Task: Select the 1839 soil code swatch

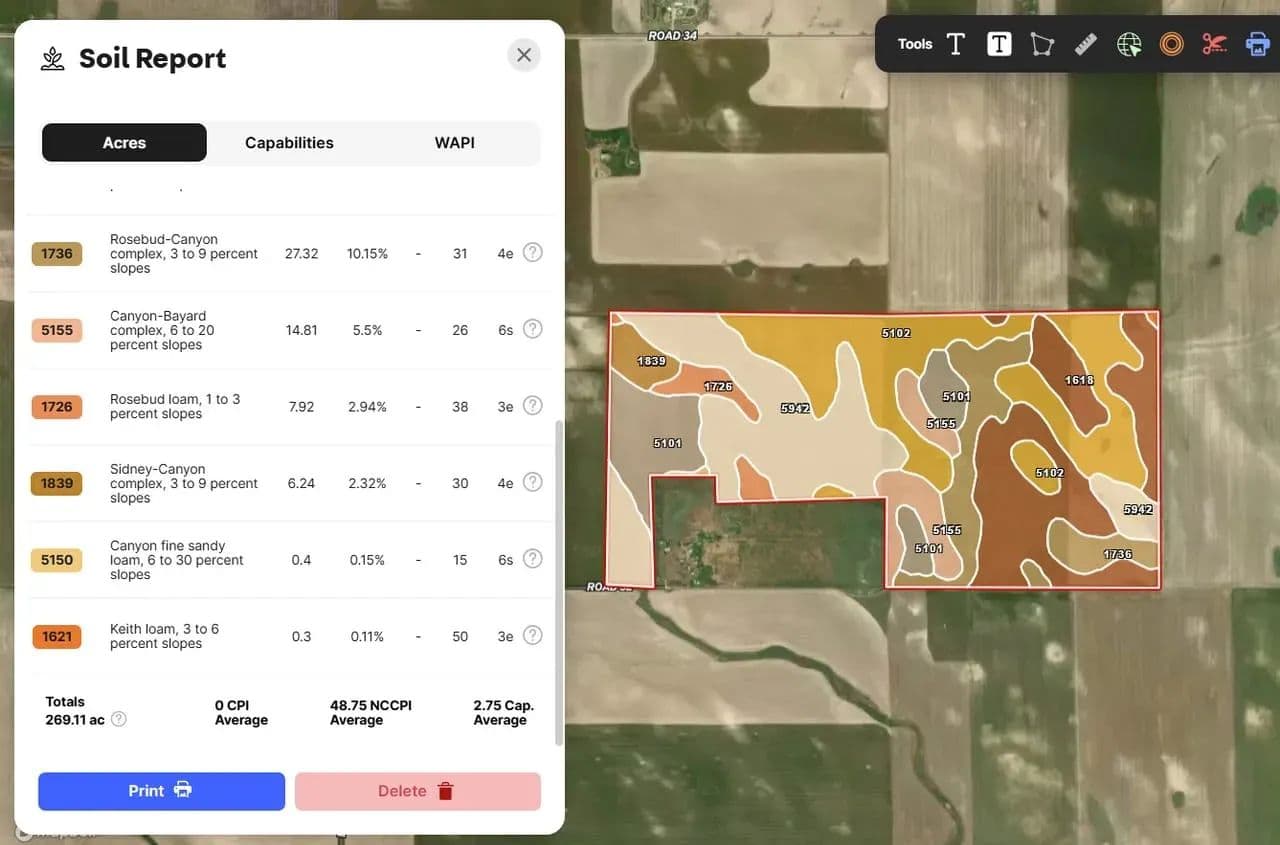Action: pyautogui.click(x=57, y=483)
